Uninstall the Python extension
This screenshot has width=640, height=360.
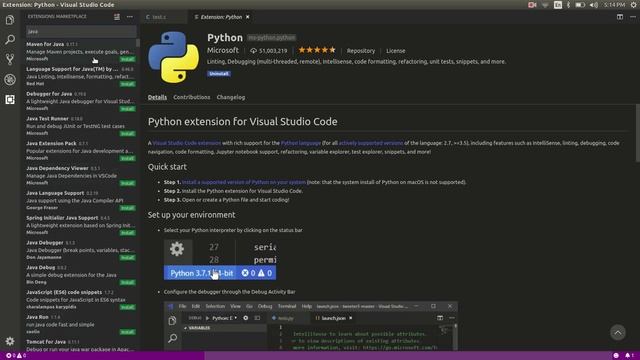(219, 73)
